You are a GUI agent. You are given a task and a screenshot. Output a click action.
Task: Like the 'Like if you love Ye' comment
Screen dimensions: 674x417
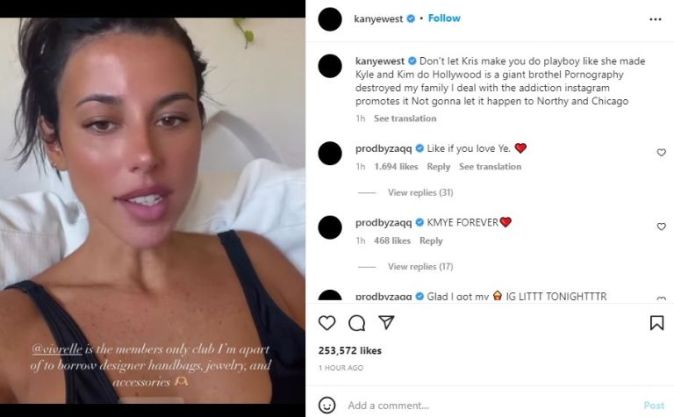pos(661,153)
